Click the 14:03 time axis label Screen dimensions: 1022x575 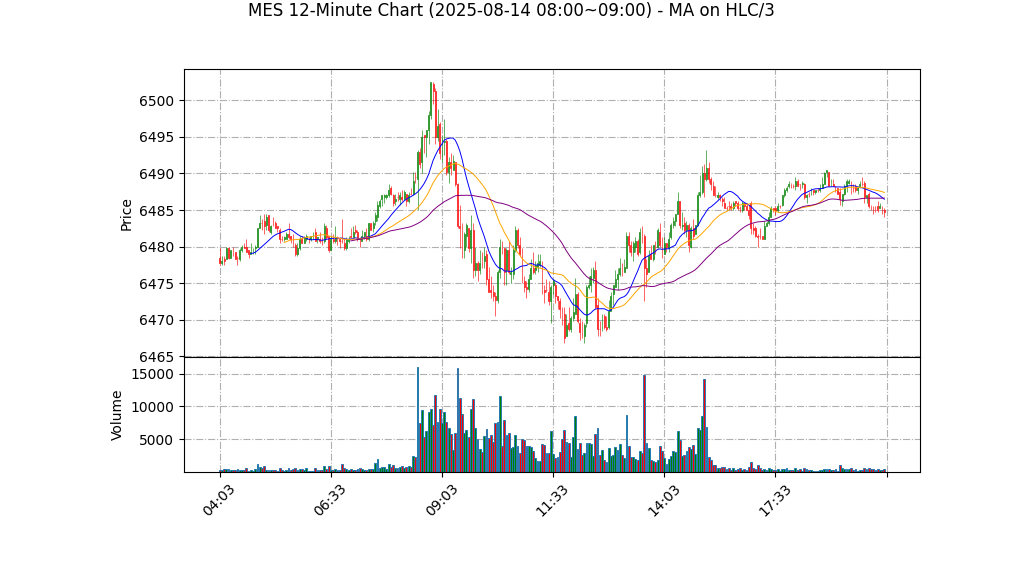pyautogui.click(x=662, y=501)
